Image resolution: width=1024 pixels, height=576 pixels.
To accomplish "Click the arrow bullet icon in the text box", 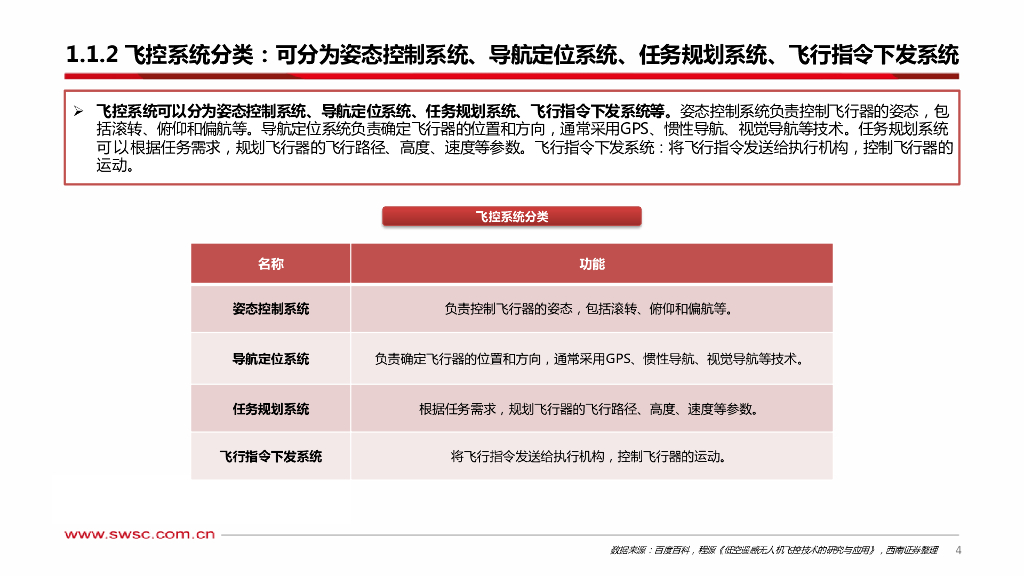I will pyautogui.click(x=78, y=111).
